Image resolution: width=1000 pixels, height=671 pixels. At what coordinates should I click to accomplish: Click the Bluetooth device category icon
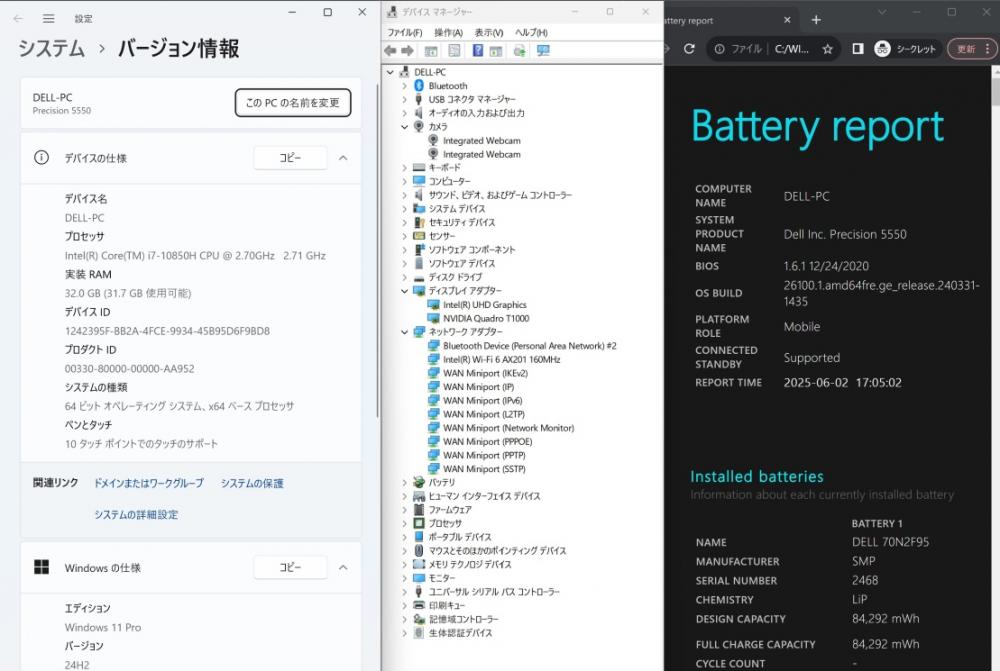coord(419,85)
